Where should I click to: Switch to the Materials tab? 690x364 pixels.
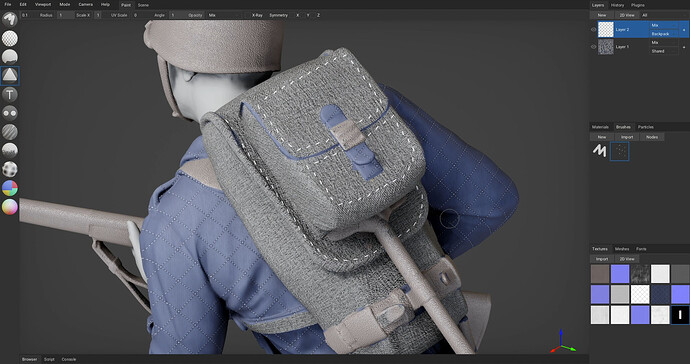(x=600, y=127)
